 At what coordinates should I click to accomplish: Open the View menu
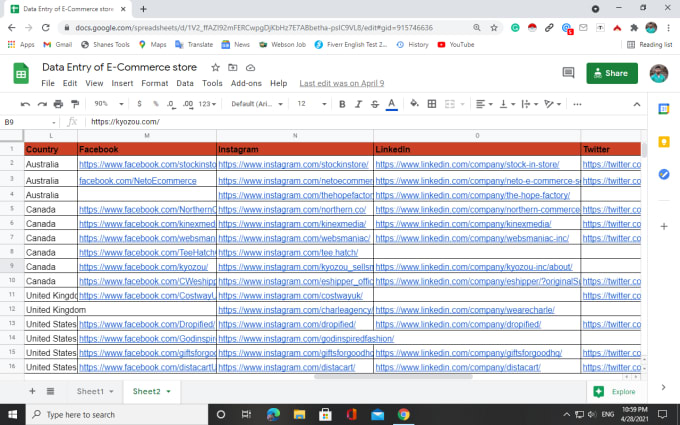coord(94,83)
